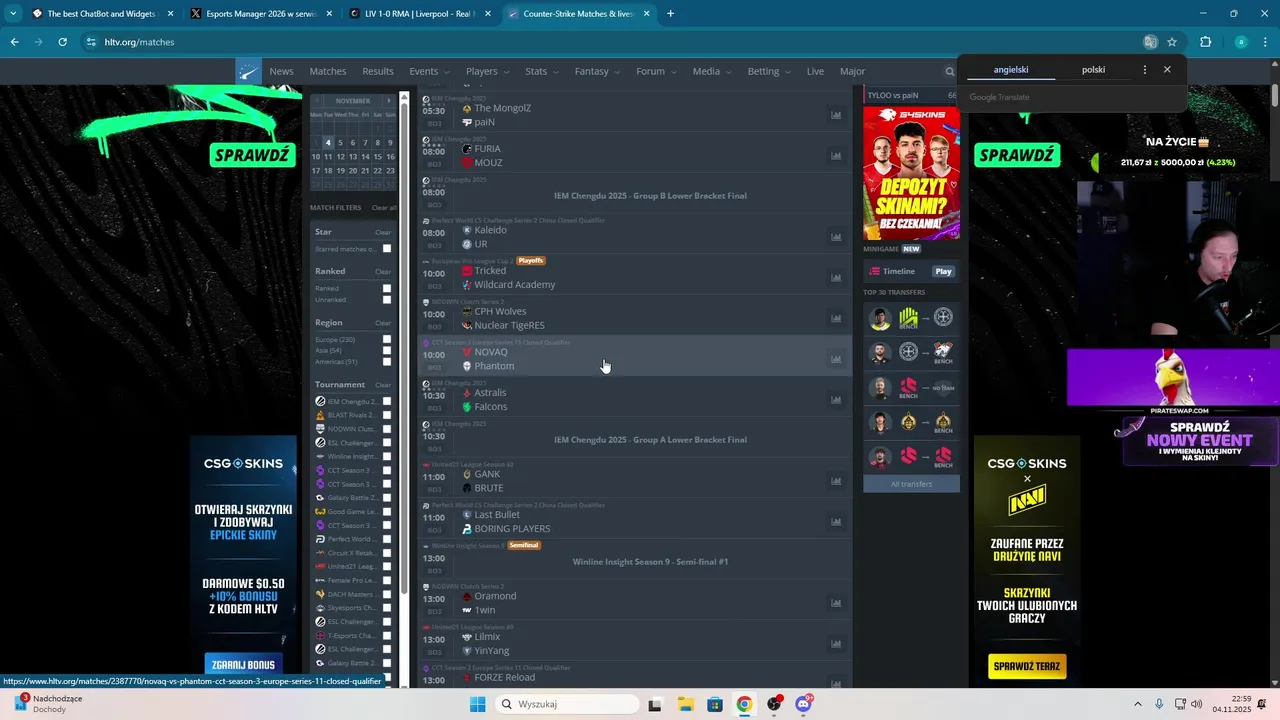Click SPRAWDŹ TERAZ ad button

1027,666
